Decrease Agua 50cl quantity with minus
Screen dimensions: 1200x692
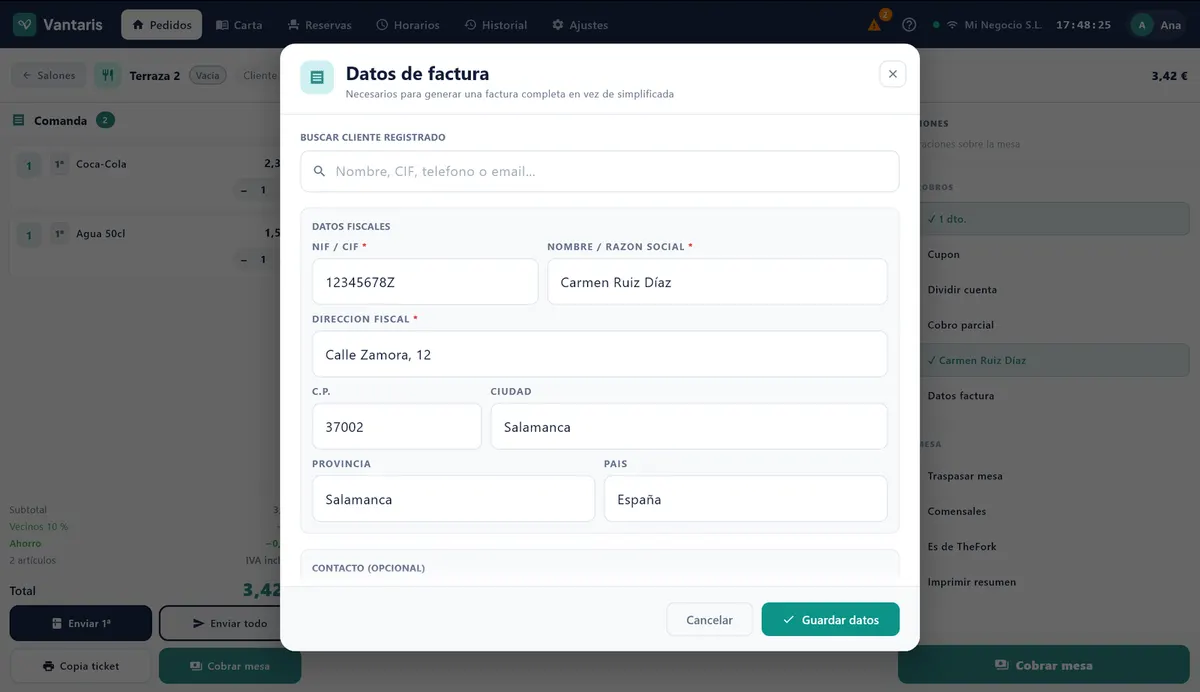(x=244, y=260)
